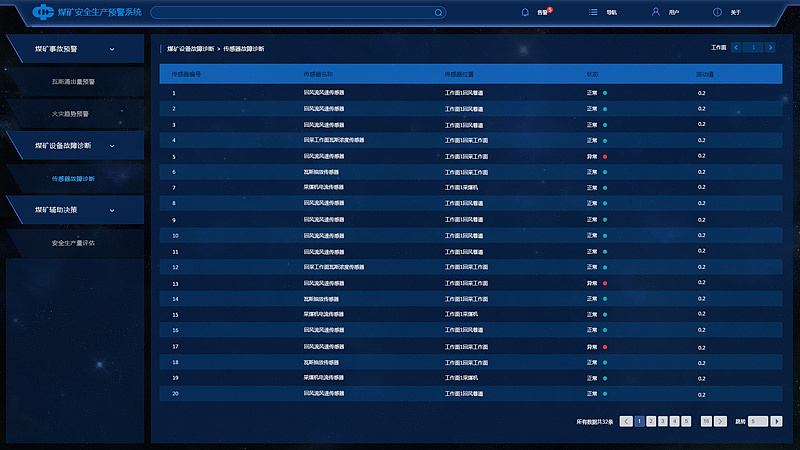Click the red status dot in row 5
This screenshot has height=450, width=800.
coord(605,157)
